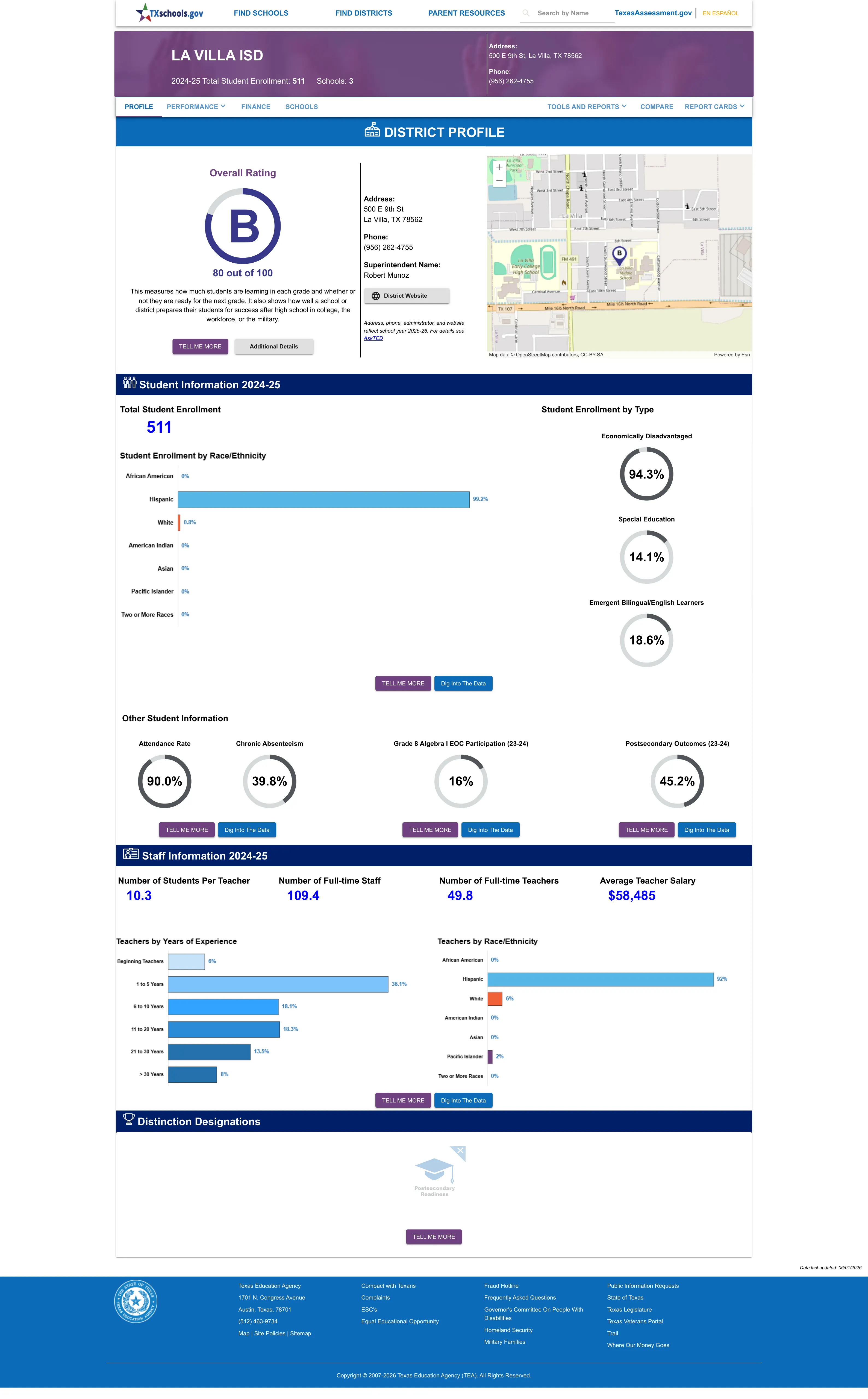Image resolution: width=868 pixels, height=1399 pixels.
Task: Open Frequently Asked Questions in the footer
Action: pyautogui.click(x=520, y=1298)
